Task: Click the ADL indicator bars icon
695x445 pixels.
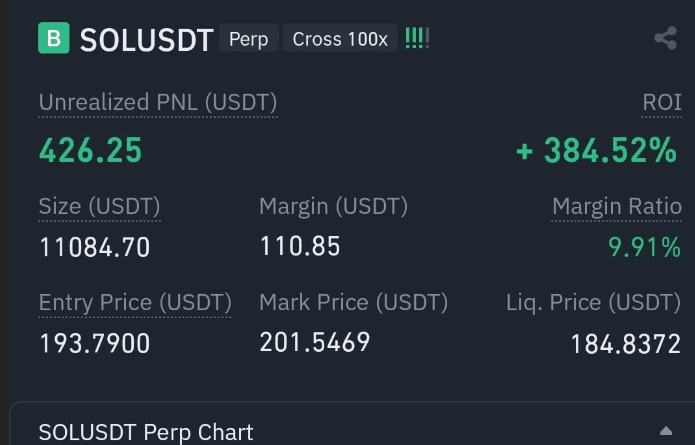Action: point(418,39)
